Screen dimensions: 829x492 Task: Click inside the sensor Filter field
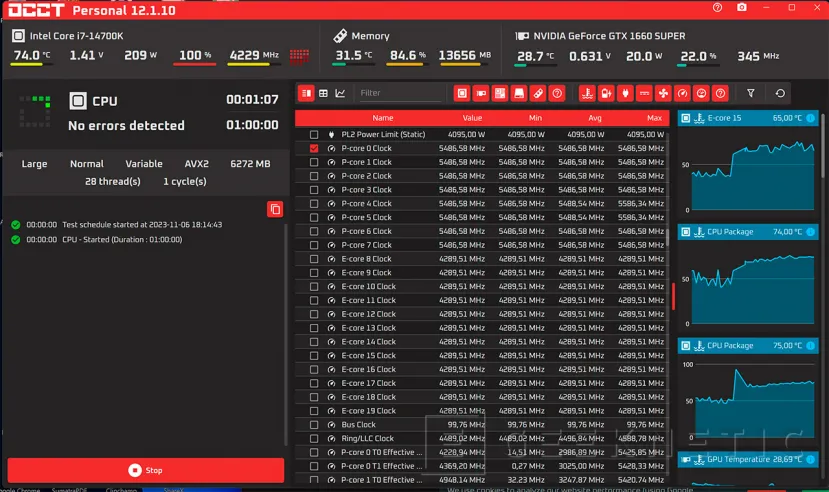pyautogui.click(x=399, y=93)
